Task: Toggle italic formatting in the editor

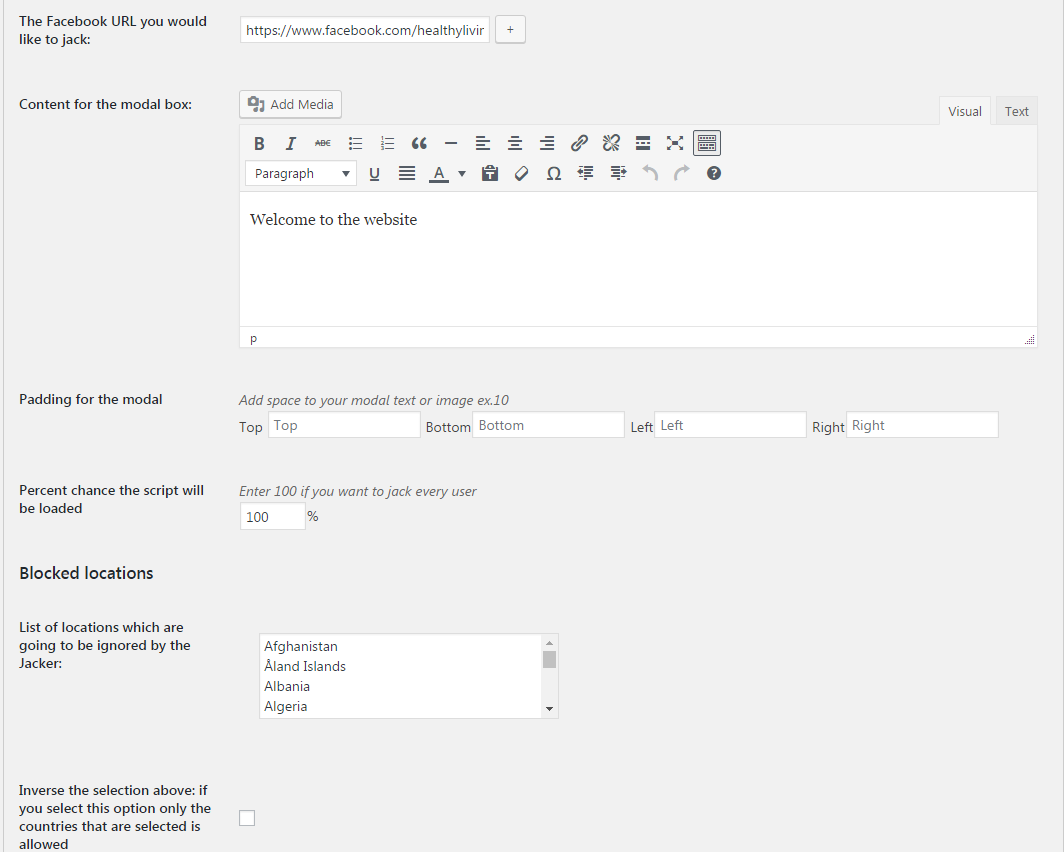Action: [x=290, y=143]
